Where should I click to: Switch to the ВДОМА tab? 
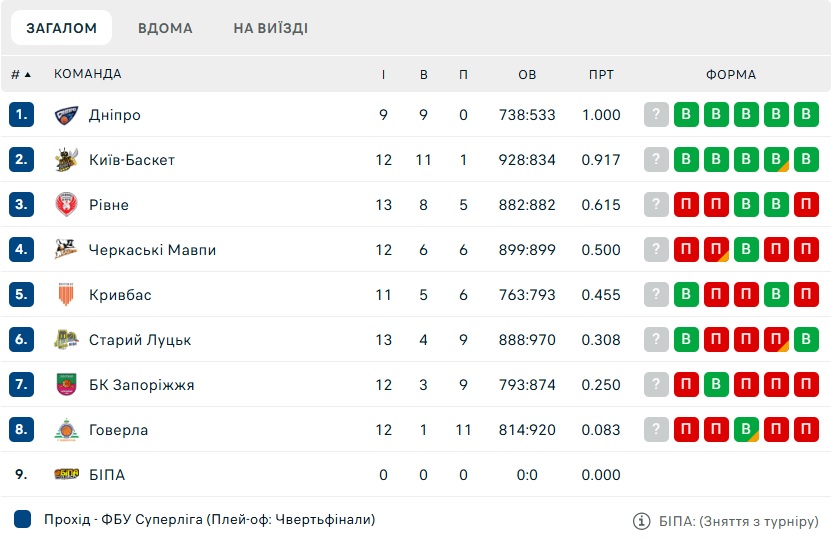coord(165,28)
